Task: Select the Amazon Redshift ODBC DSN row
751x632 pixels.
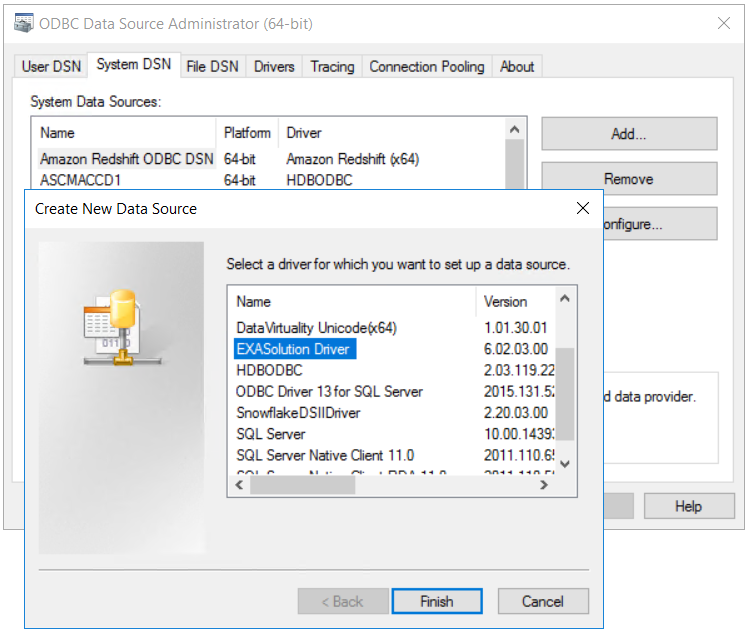Action: [x=126, y=158]
